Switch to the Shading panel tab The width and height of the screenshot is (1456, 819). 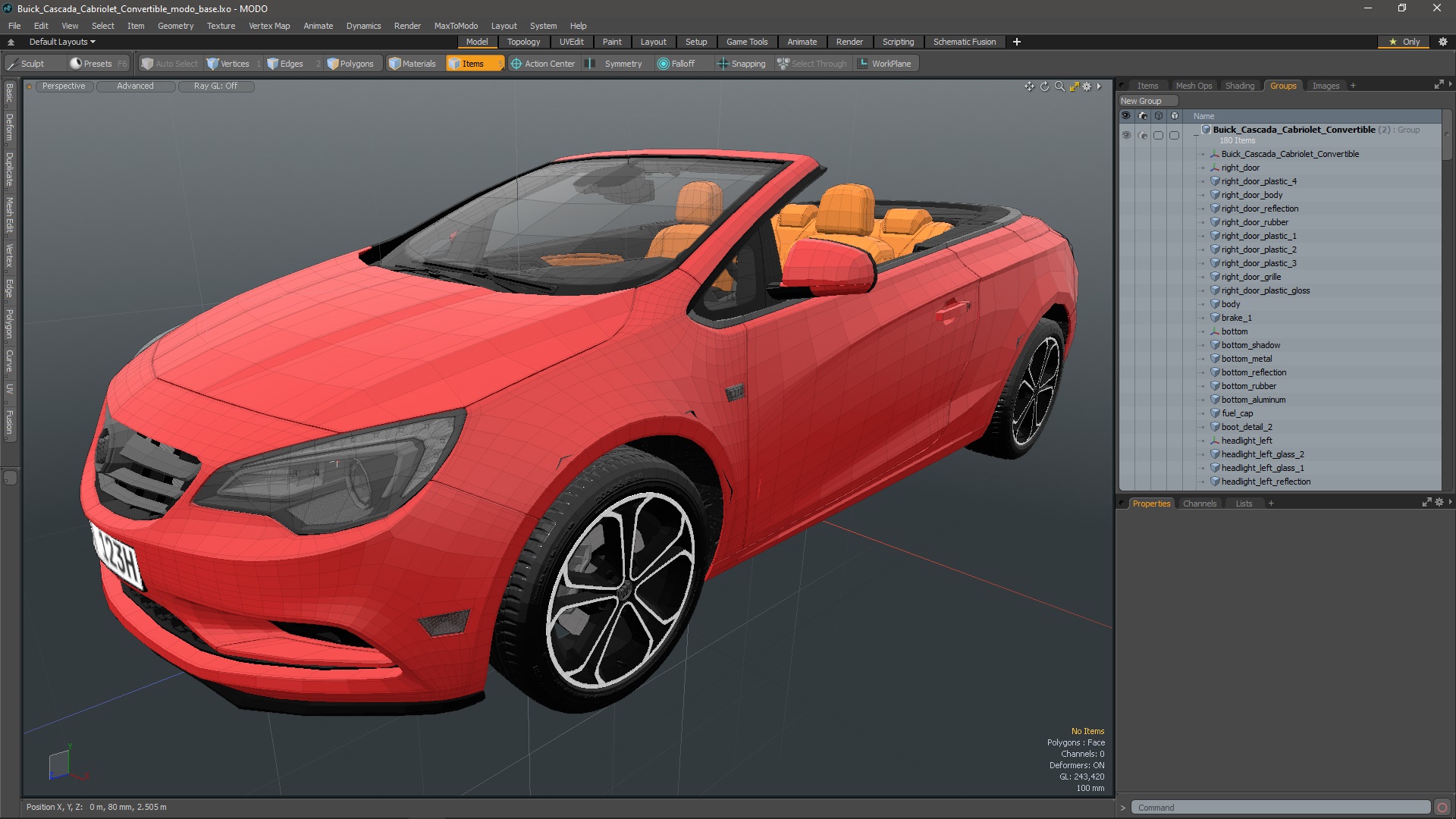pos(1240,86)
